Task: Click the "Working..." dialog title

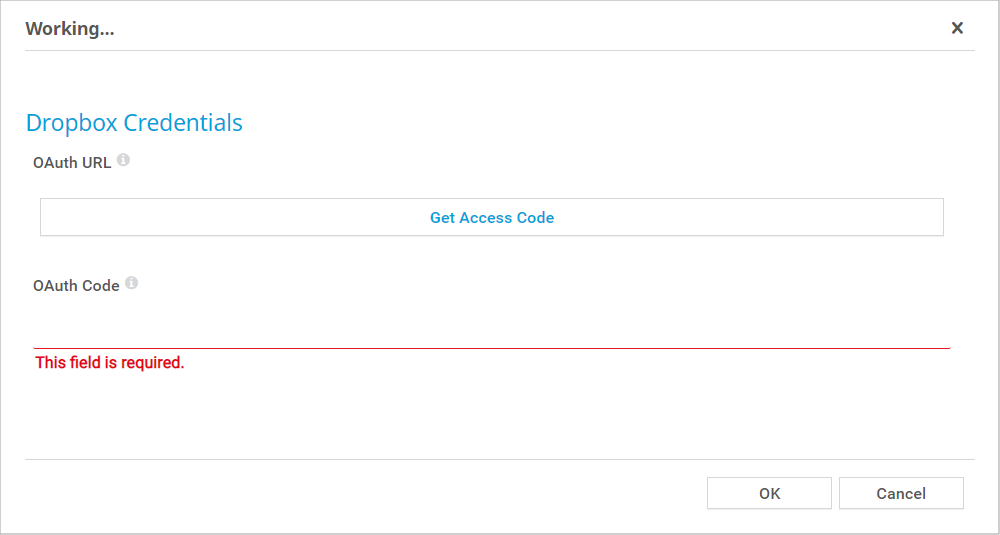Action: [70, 29]
